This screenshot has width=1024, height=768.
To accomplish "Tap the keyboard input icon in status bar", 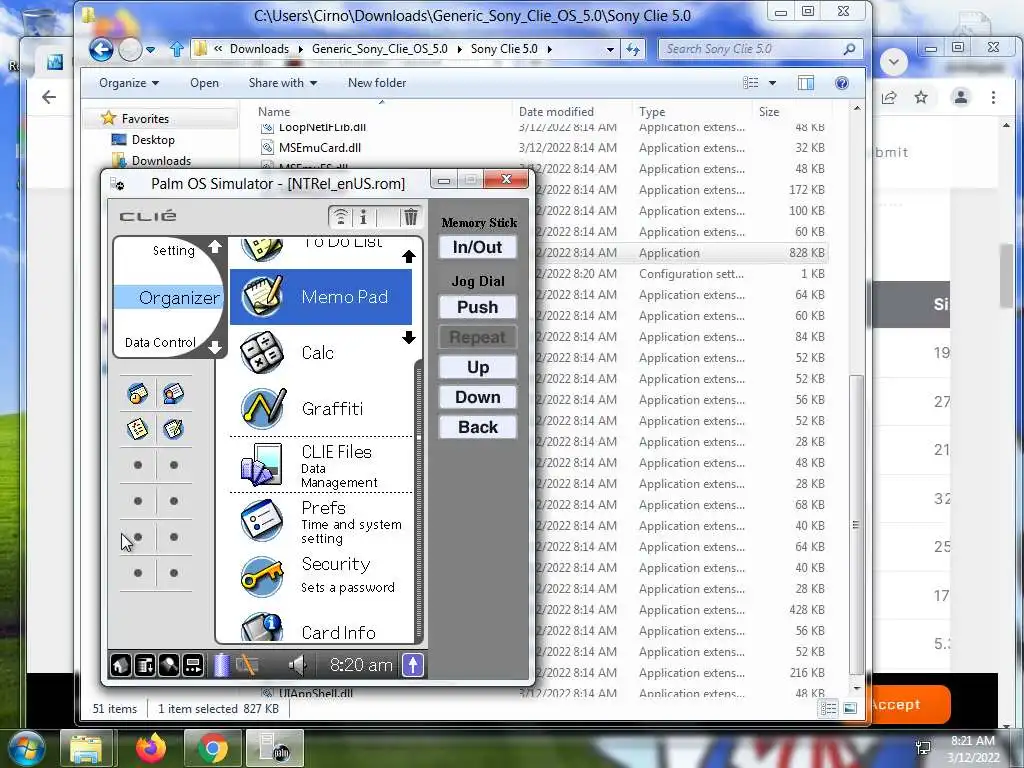I will 193,665.
